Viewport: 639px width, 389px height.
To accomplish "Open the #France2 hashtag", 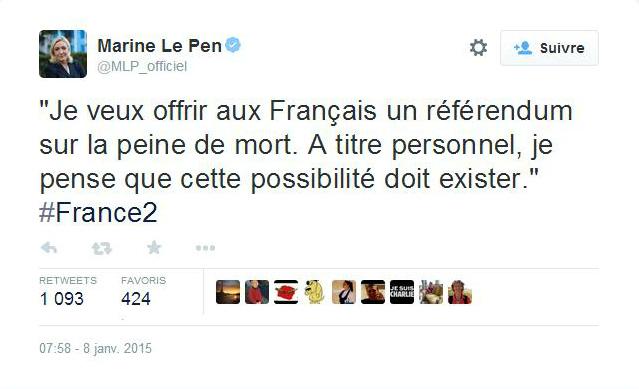I will click(98, 213).
